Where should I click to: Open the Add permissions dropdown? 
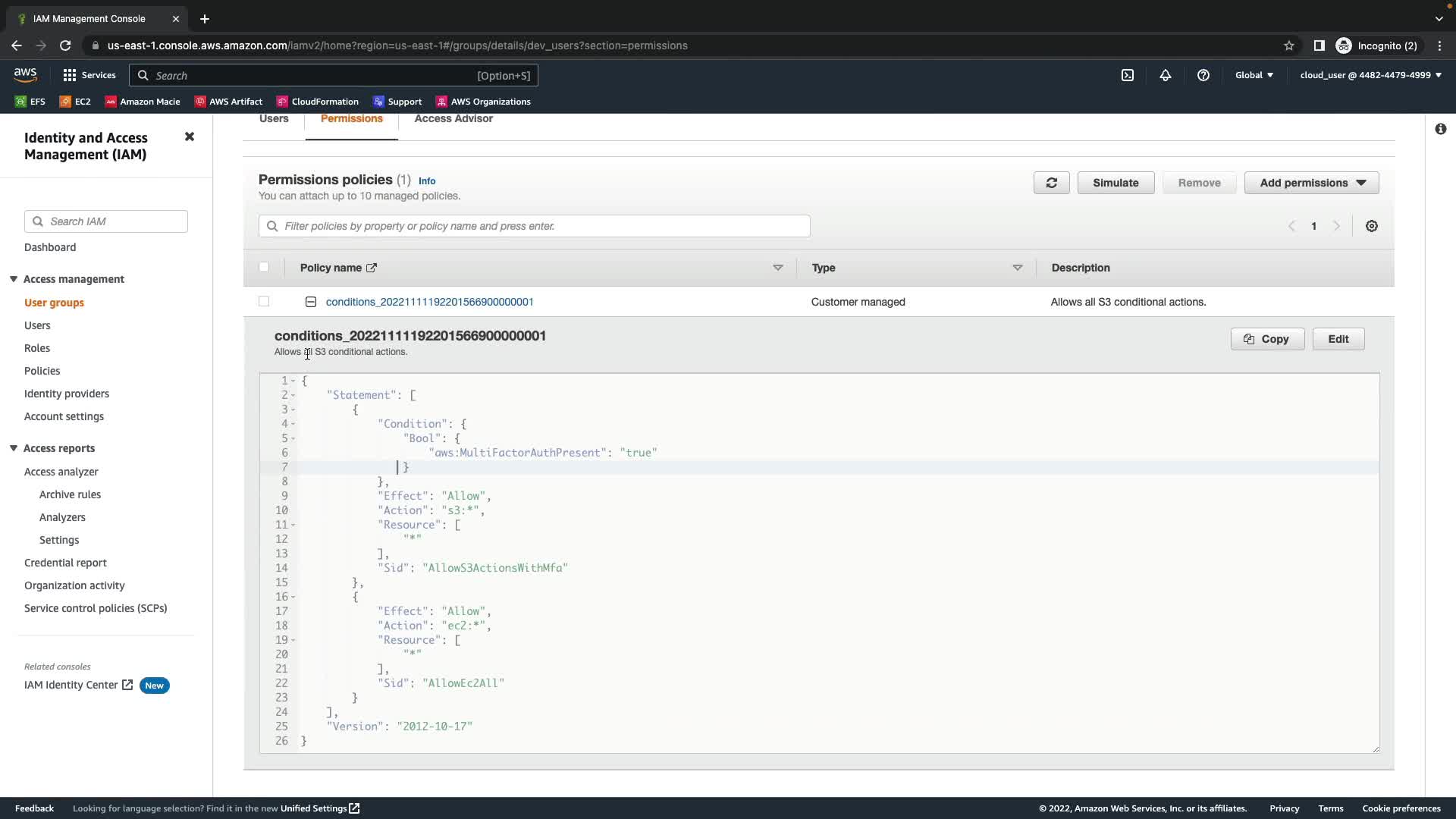[1311, 183]
